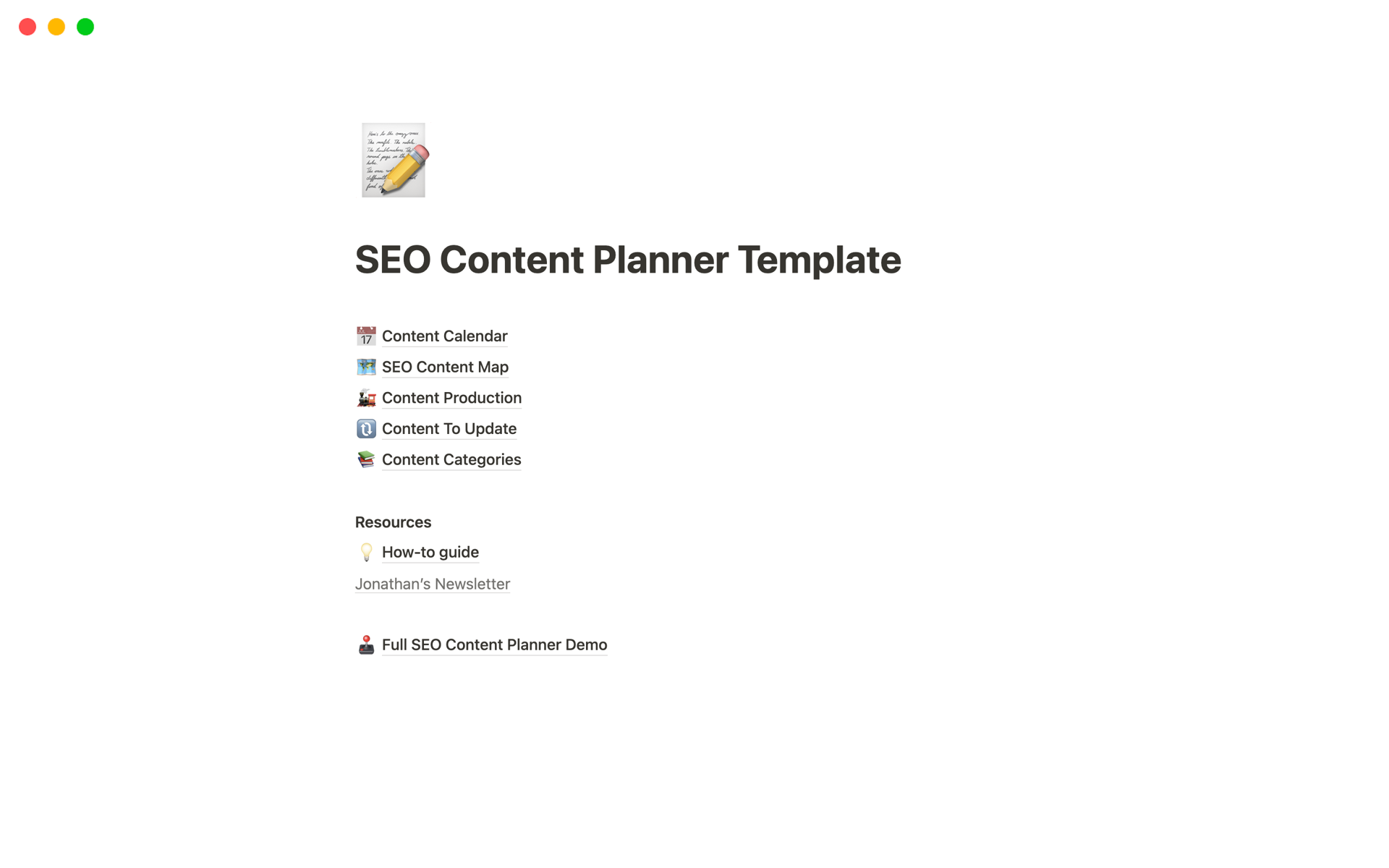Click the SEO Content Planner Template title
Image resolution: width=1389 pixels, height=868 pixels.
628,258
